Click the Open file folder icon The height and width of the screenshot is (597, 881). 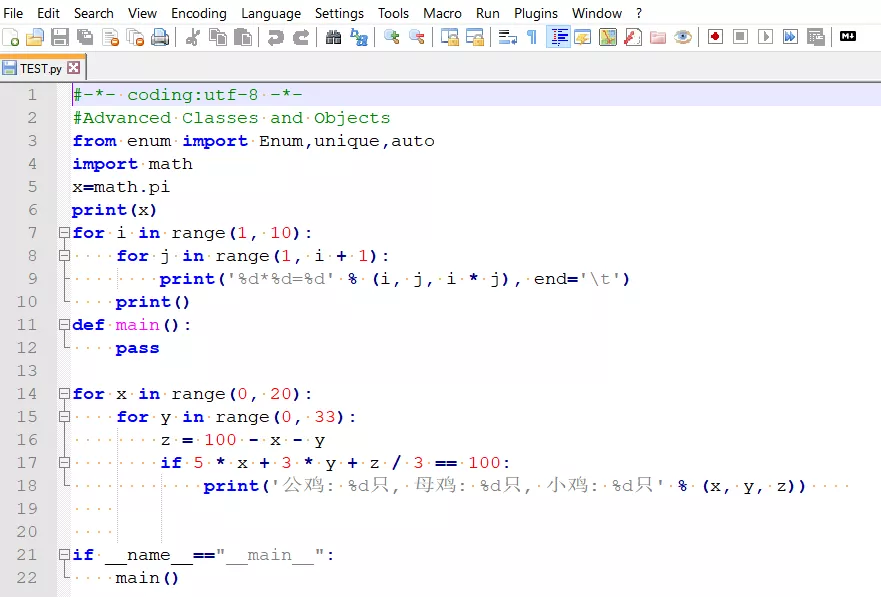(35, 38)
